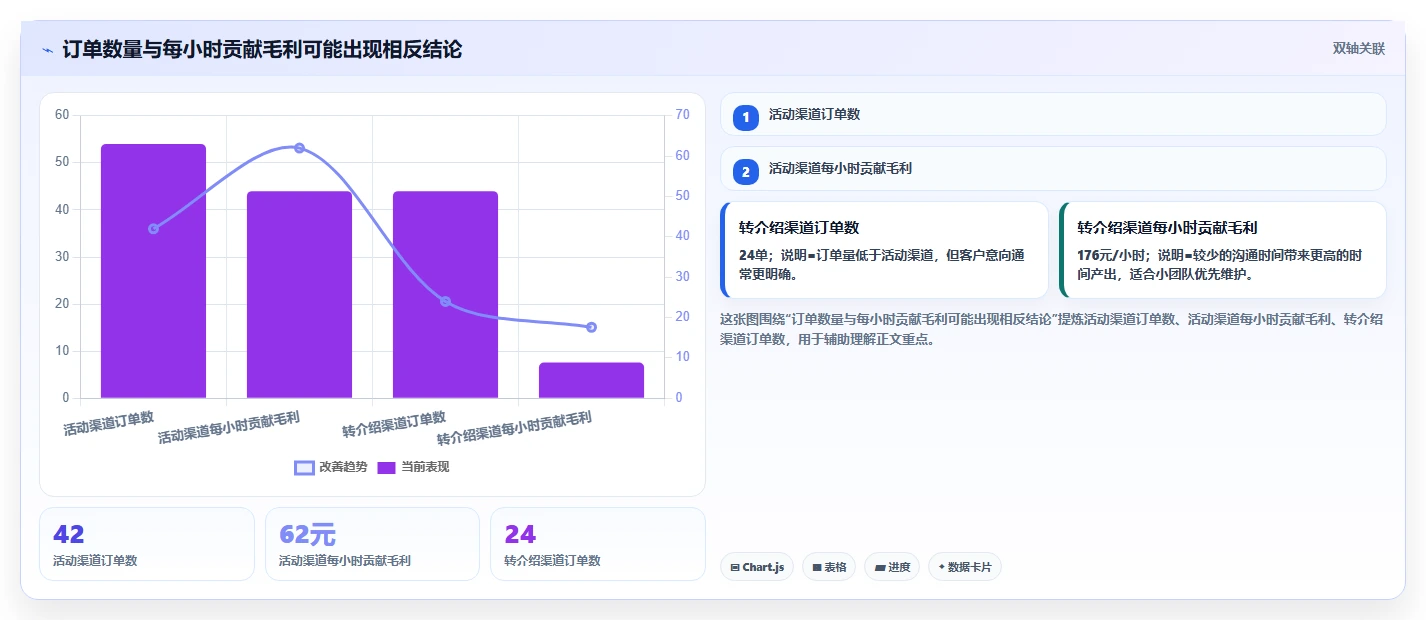1426x620 pixels.
Task: Click the last line point on the trend
Action: pyautogui.click(x=591, y=327)
